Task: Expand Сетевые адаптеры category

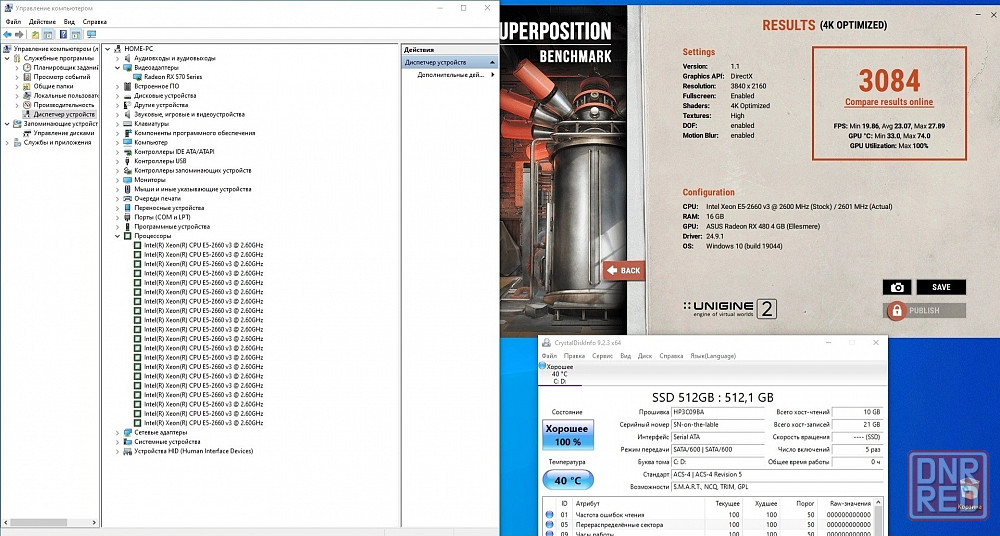Action: [117, 432]
